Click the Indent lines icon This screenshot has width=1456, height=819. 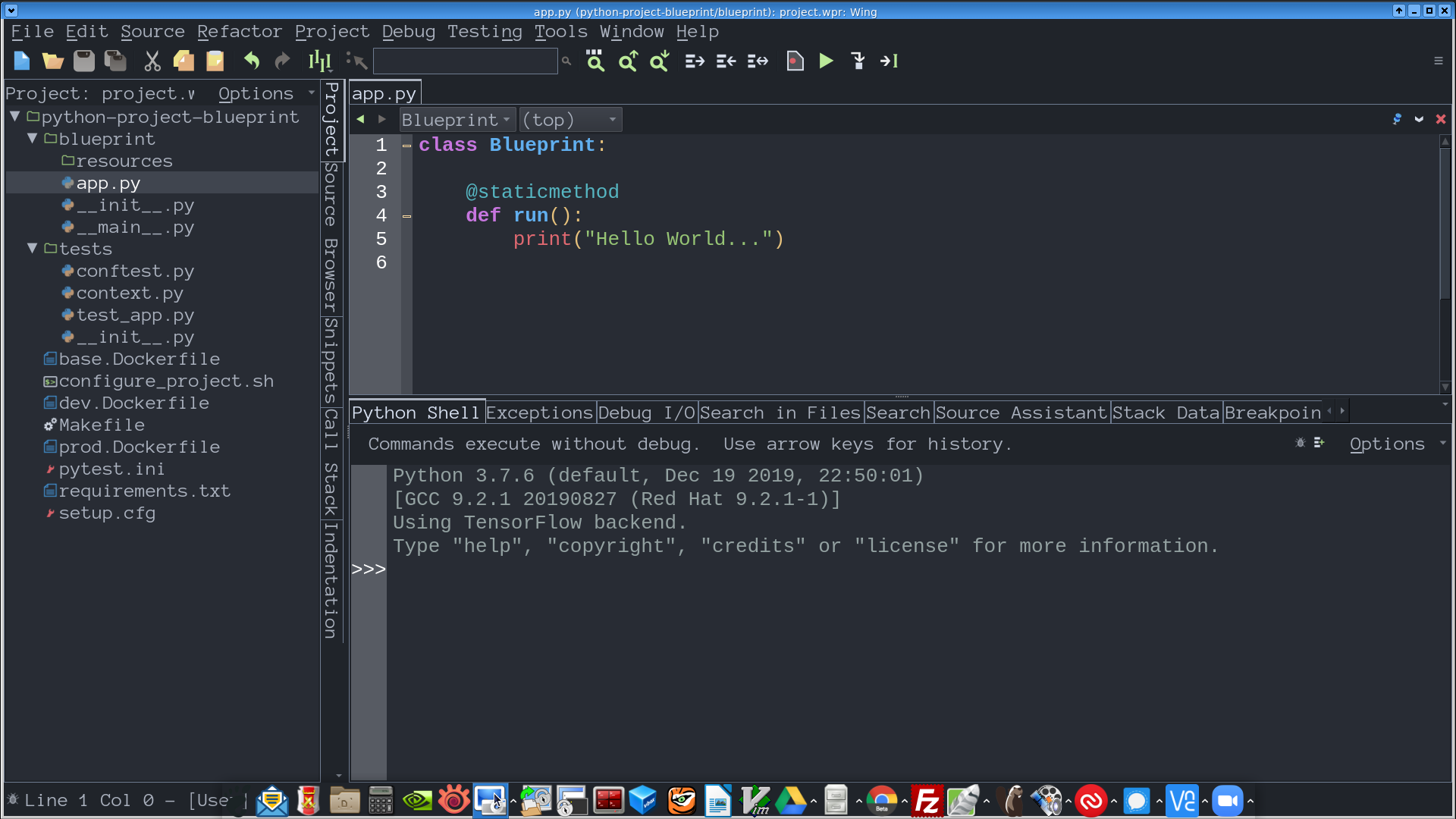click(695, 61)
